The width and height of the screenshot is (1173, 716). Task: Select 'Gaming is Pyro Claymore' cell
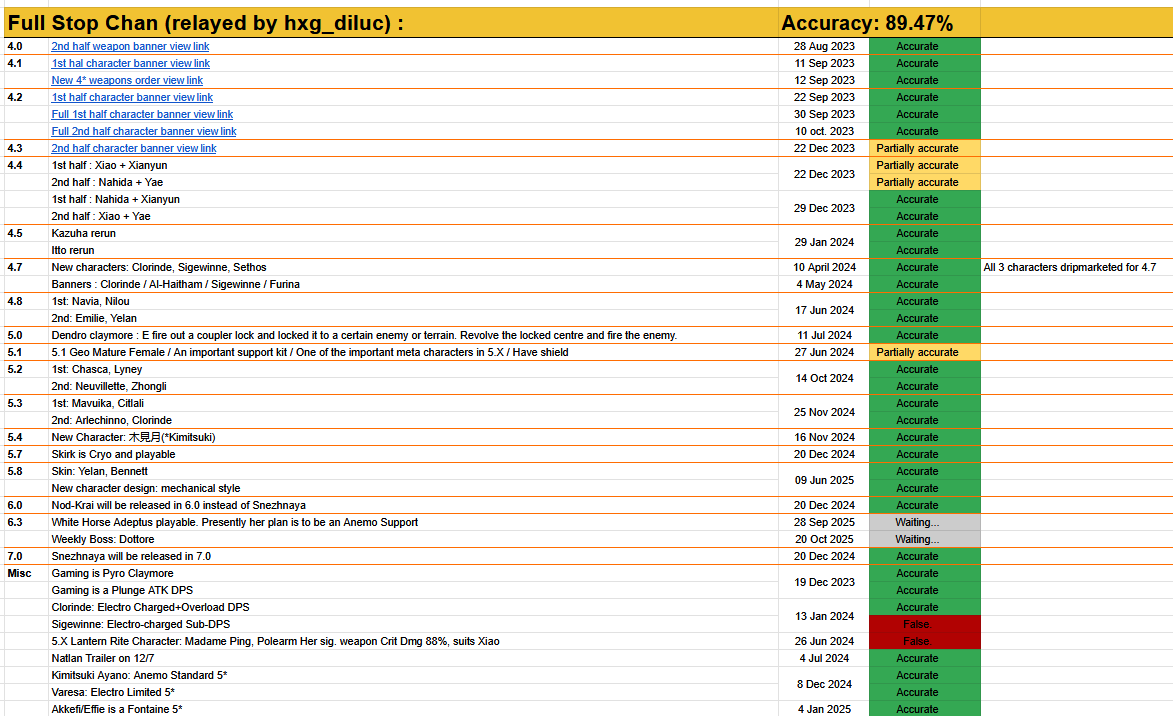click(x=413, y=574)
